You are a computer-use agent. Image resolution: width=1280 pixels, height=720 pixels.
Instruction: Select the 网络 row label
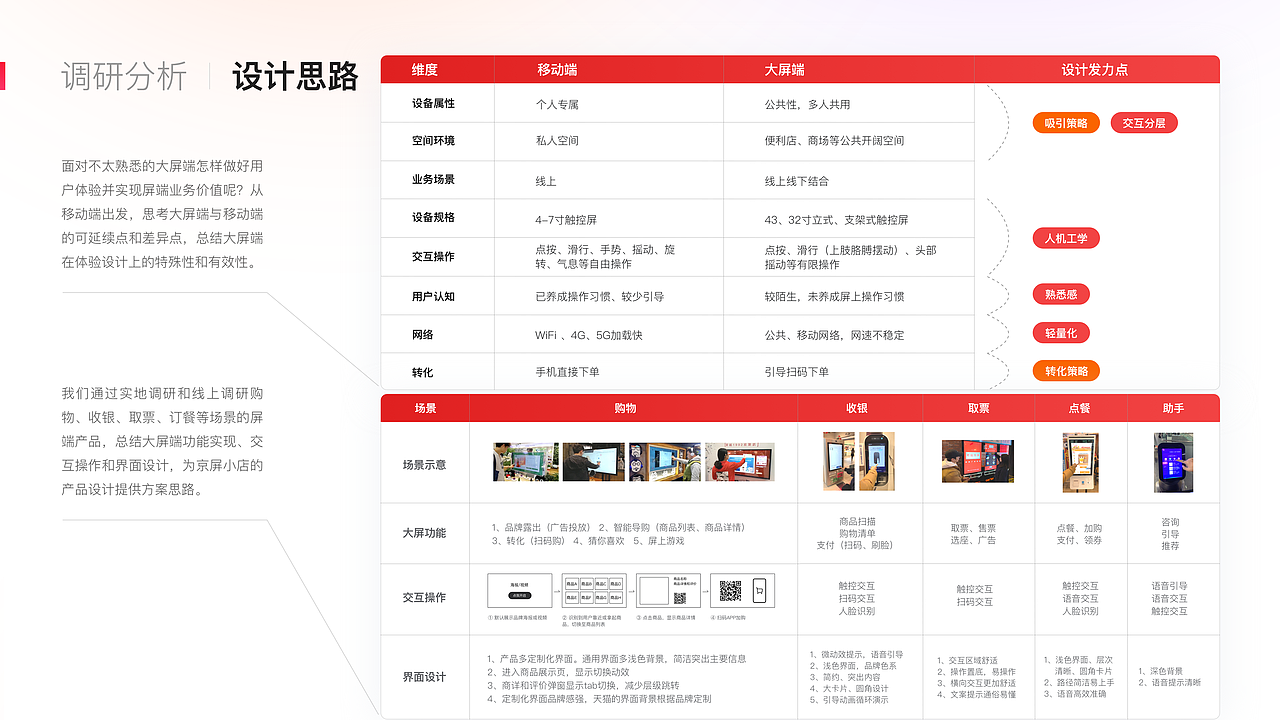click(x=422, y=335)
